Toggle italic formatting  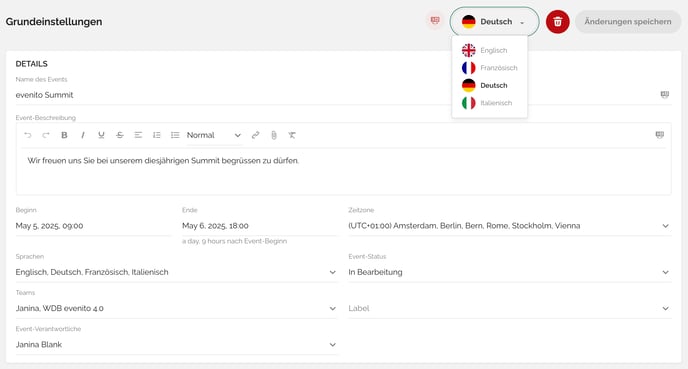[82, 135]
